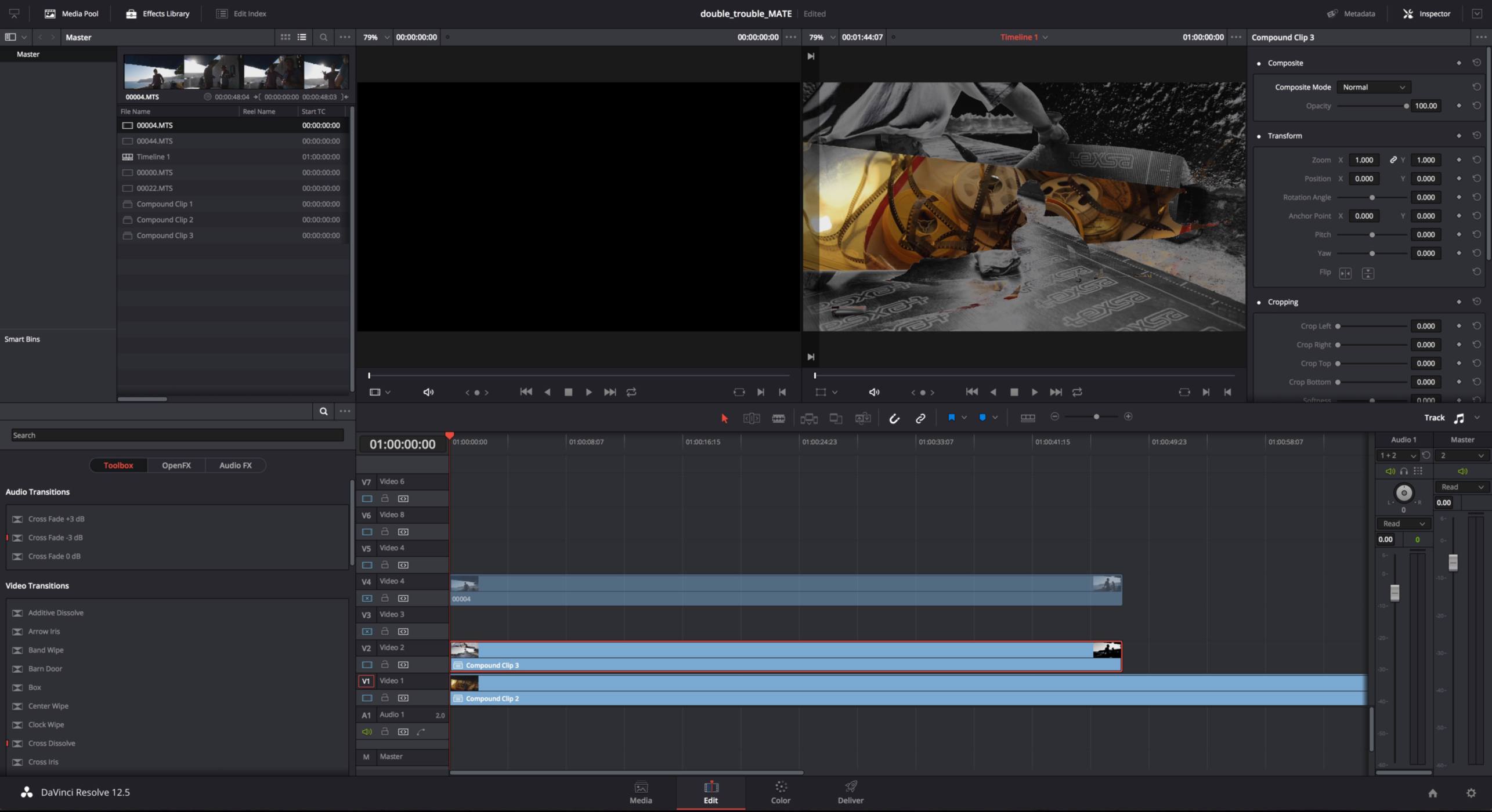Viewport: 1492px width, 812px height.
Task: Go to the Color page
Action: pyautogui.click(x=781, y=792)
